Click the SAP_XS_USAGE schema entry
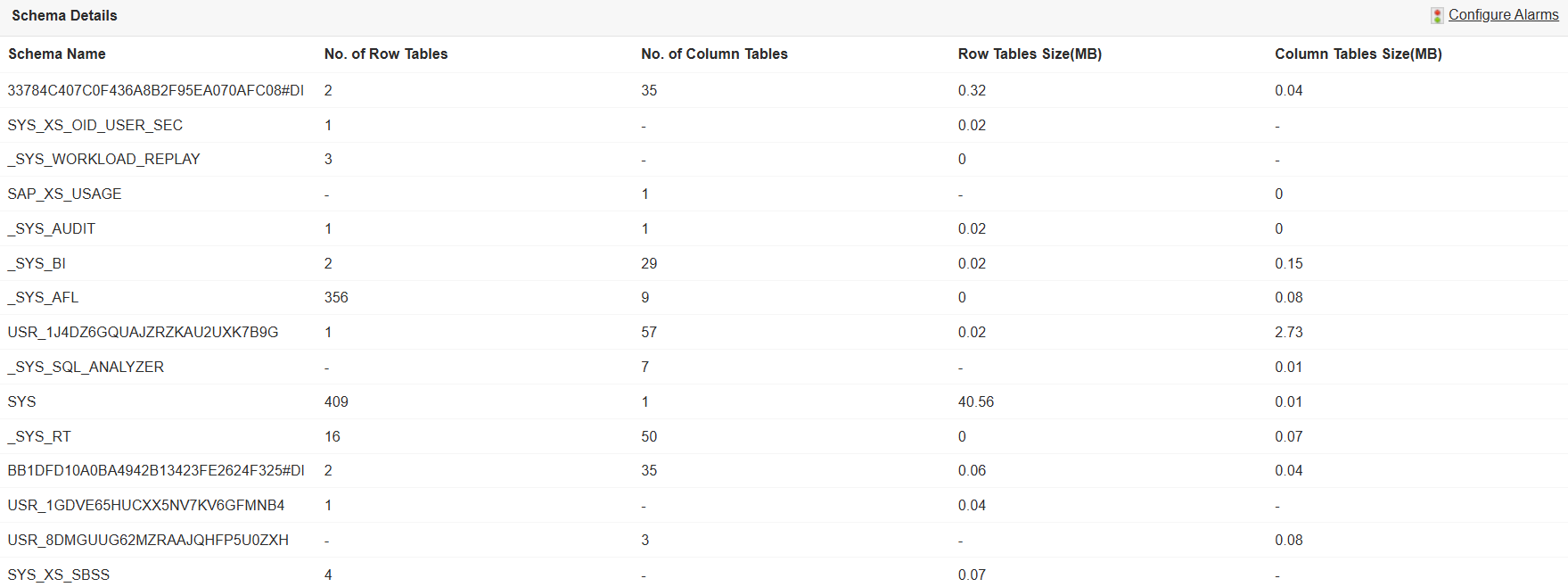Viewport: 1568px width, 587px height. [x=64, y=194]
